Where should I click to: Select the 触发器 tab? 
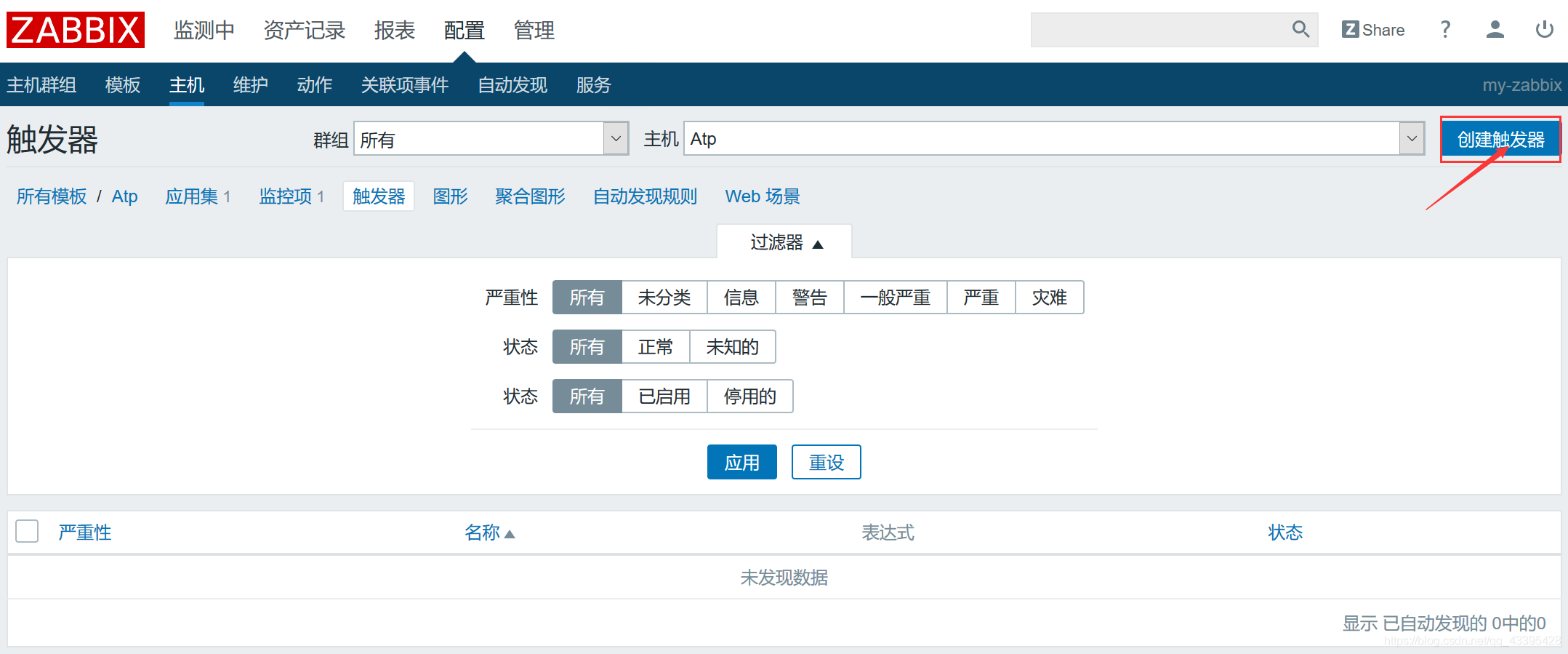click(x=379, y=196)
